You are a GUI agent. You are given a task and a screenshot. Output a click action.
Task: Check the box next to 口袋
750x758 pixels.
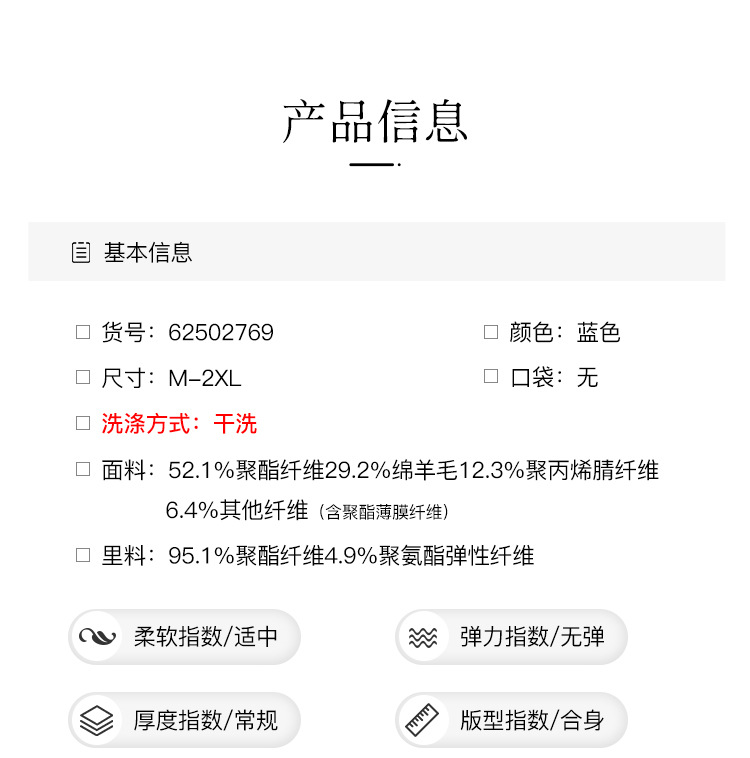(x=491, y=376)
